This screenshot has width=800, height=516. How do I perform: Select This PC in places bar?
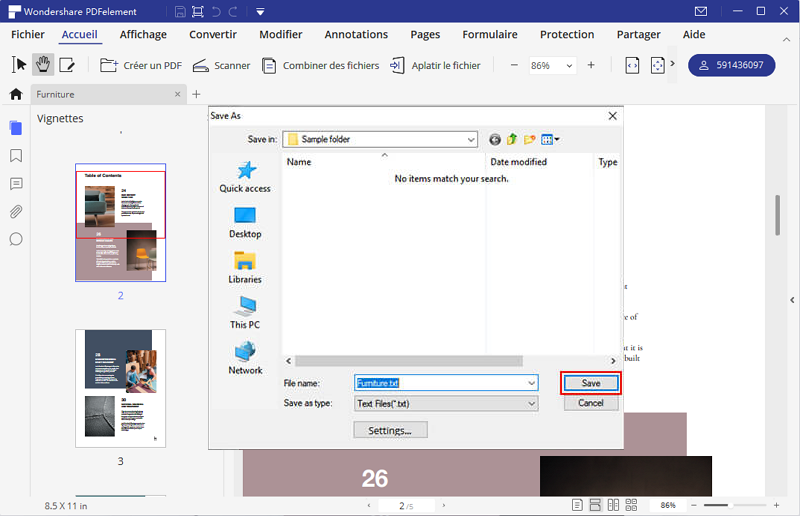click(x=245, y=313)
